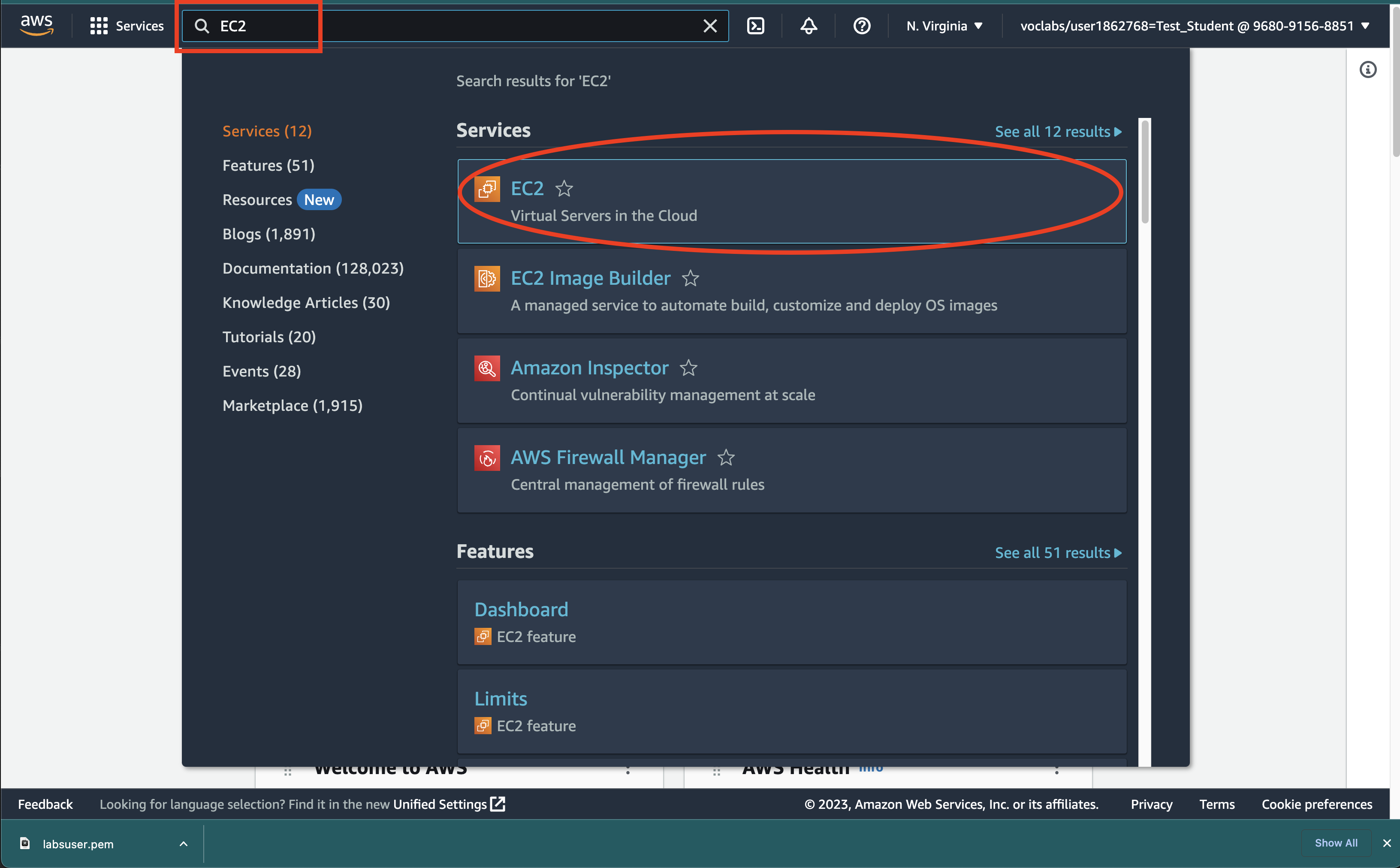Viewport: 1400px width, 868px height.
Task: Favorite EC2 with its star
Action: point(564,189)
